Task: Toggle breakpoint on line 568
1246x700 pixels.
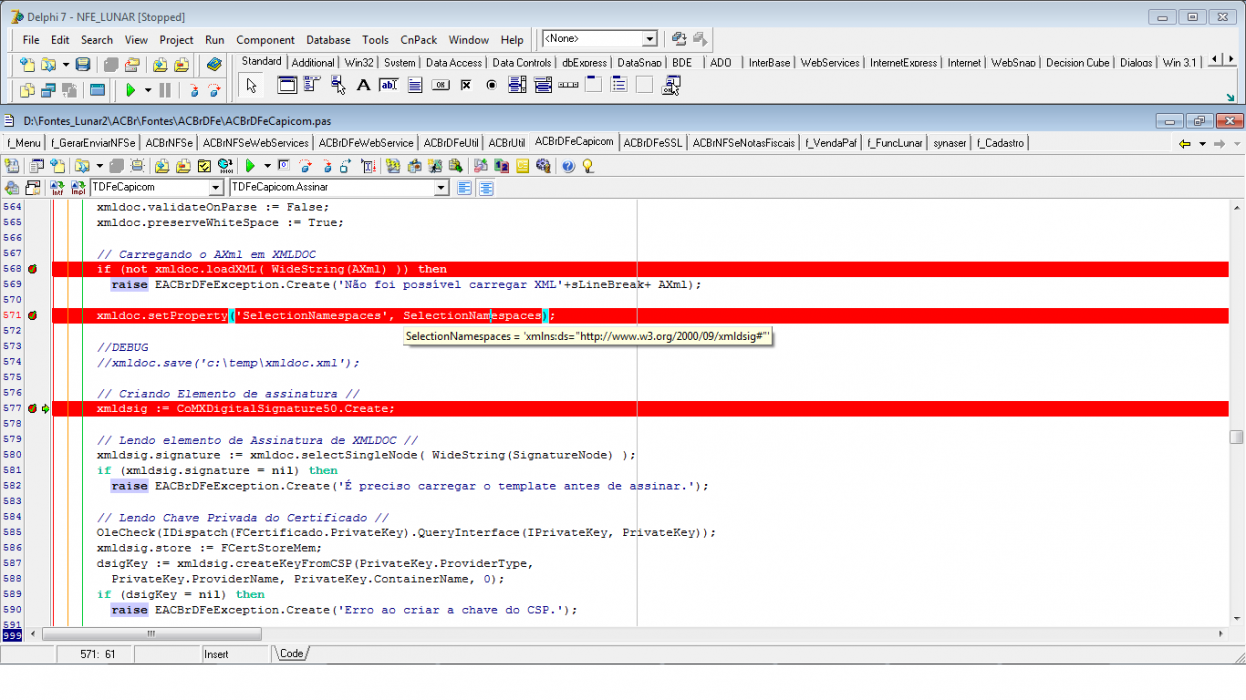Action: pyautogui.click(x=31, y=269)
